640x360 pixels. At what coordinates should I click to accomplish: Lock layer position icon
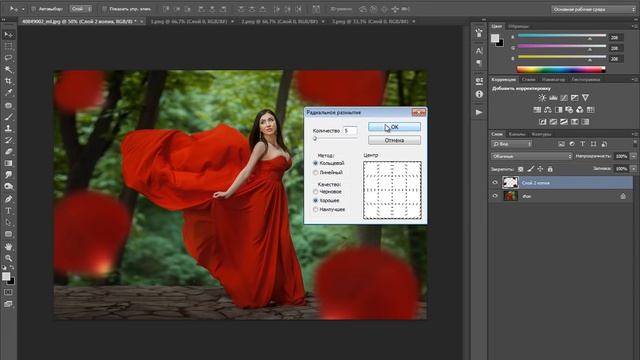tap(540, 169)
